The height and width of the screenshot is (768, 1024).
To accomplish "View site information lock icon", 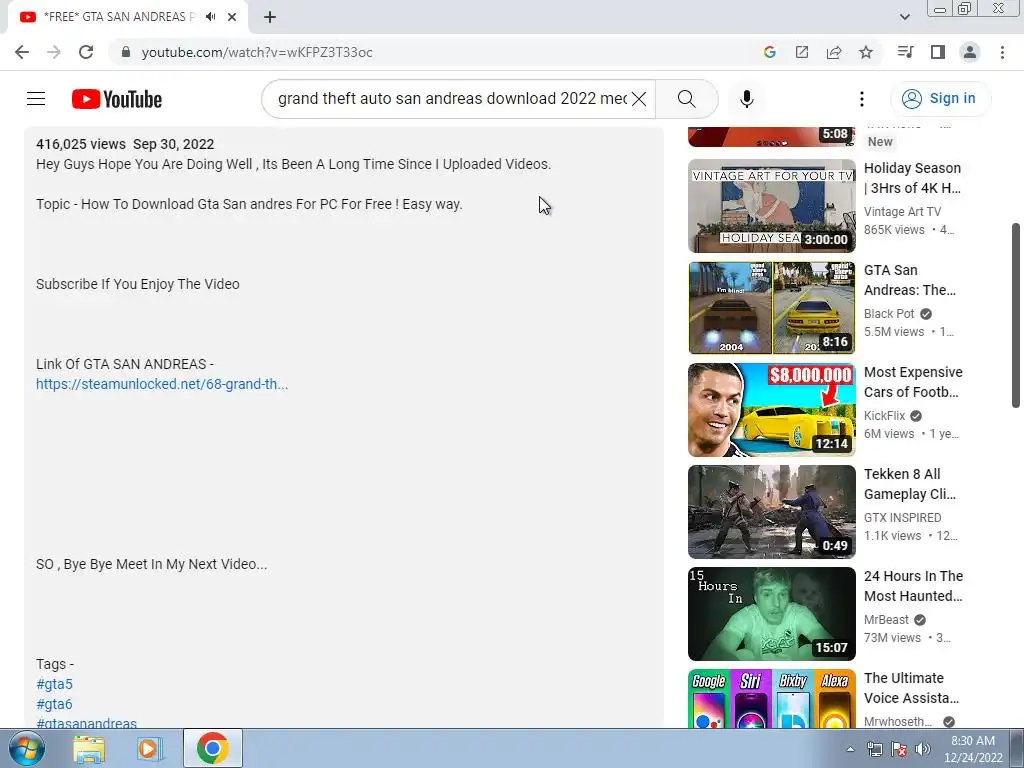I will (126, 52).
